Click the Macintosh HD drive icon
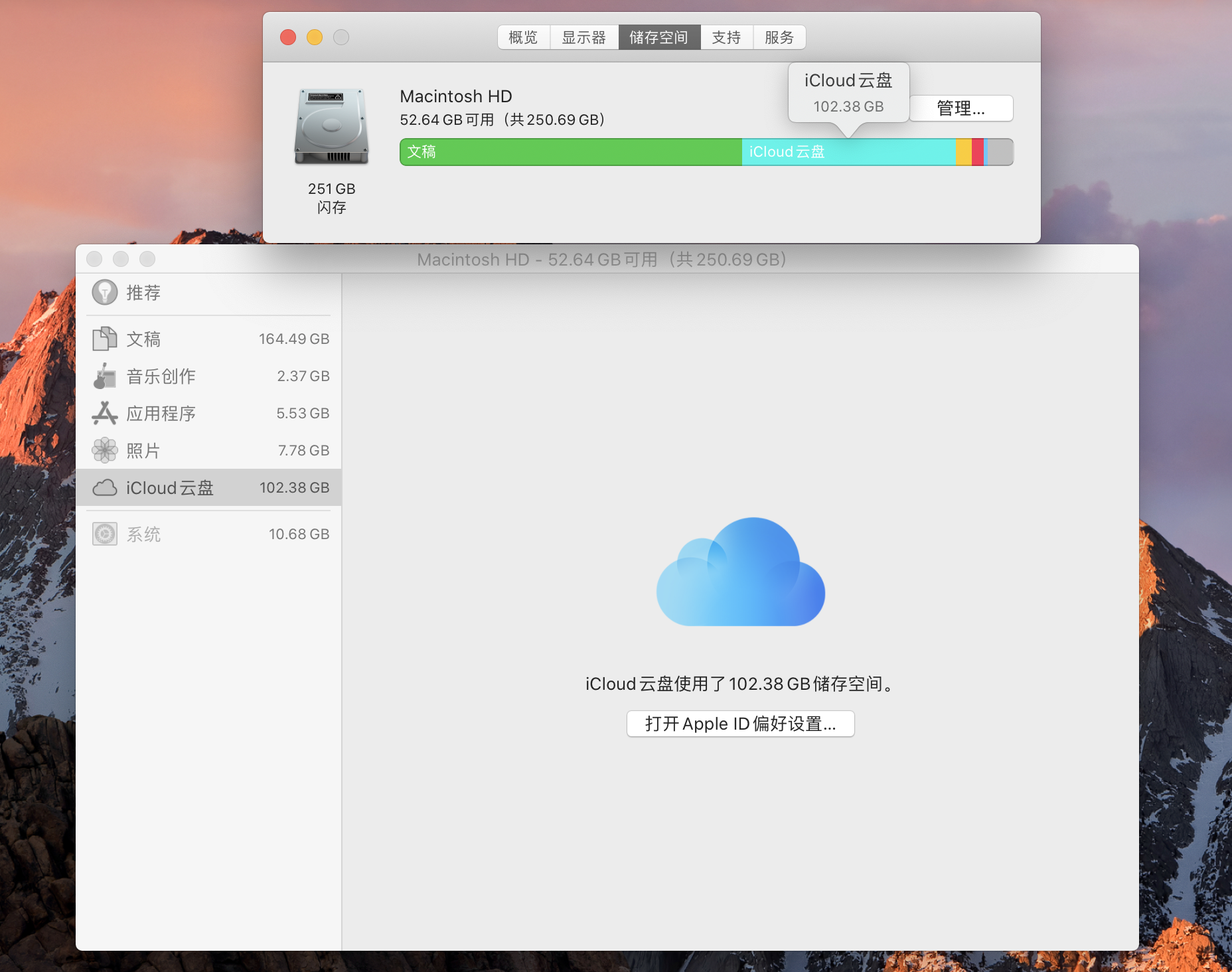Viewport: 1232px width, 972px height. click(x=331, y=126)
